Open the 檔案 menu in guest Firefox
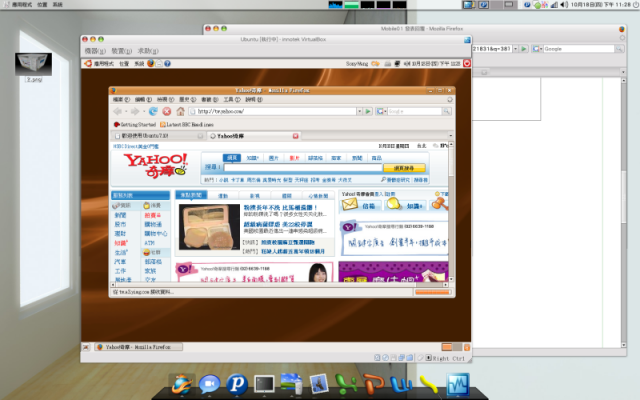Screen dimensions: 640x400 [x=121, y=100]
